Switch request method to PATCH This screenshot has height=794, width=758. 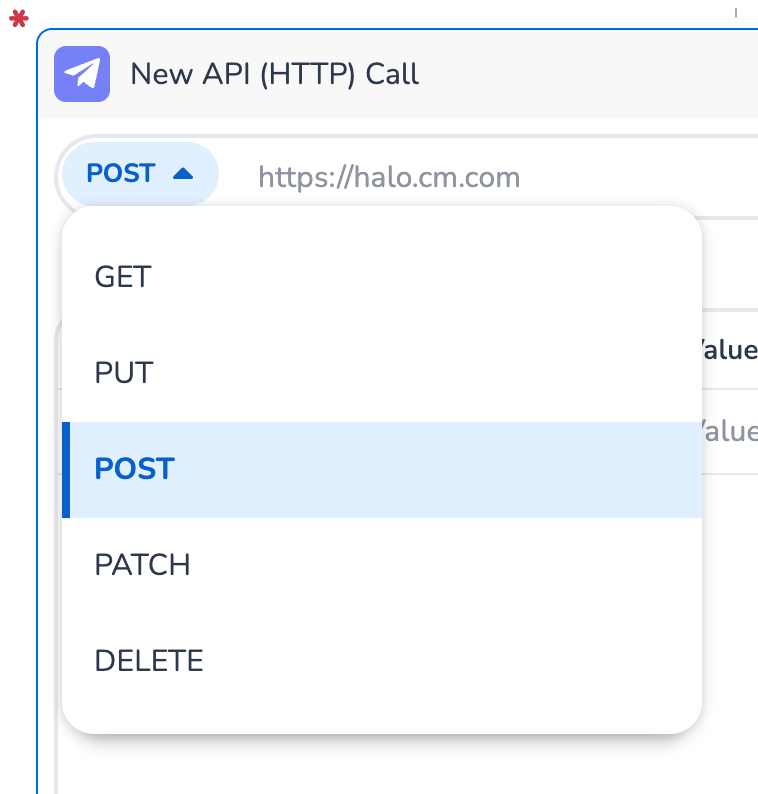coord(142,565)
